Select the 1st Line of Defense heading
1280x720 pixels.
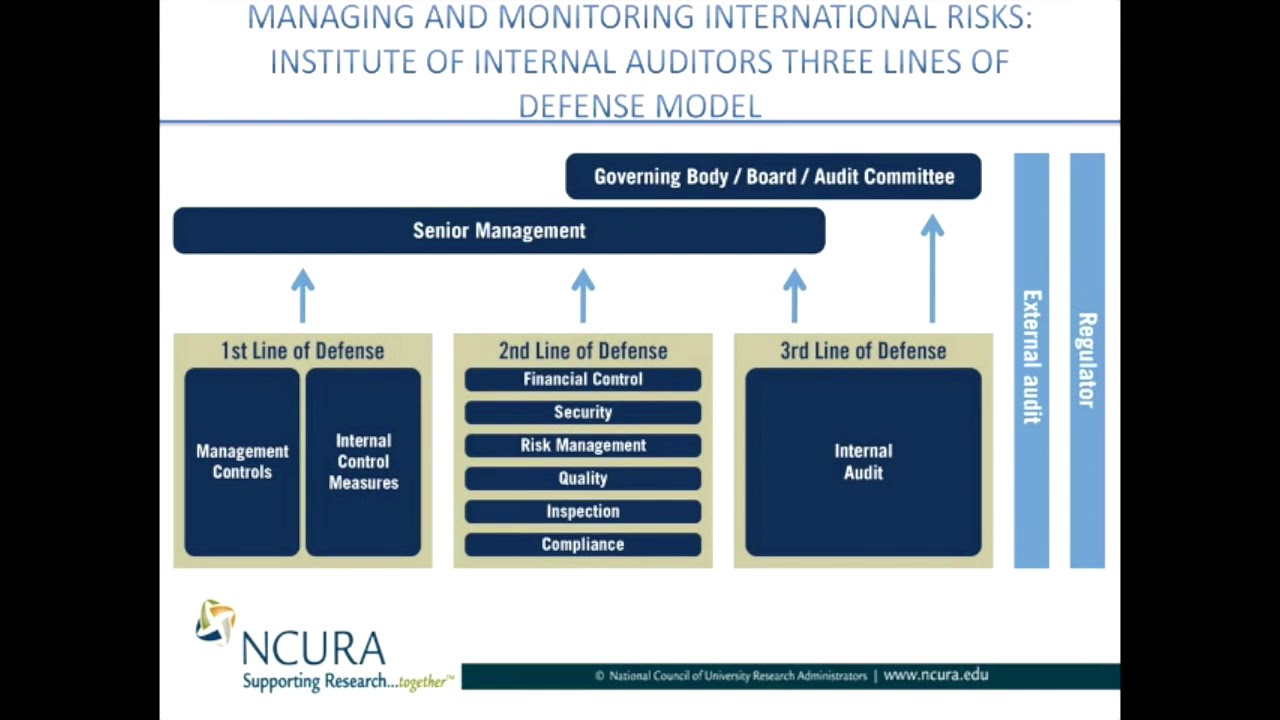click(x=302, y=351)
